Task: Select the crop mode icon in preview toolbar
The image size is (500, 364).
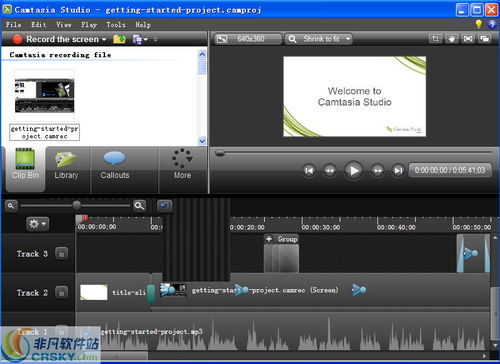Action: click(435, 39)
